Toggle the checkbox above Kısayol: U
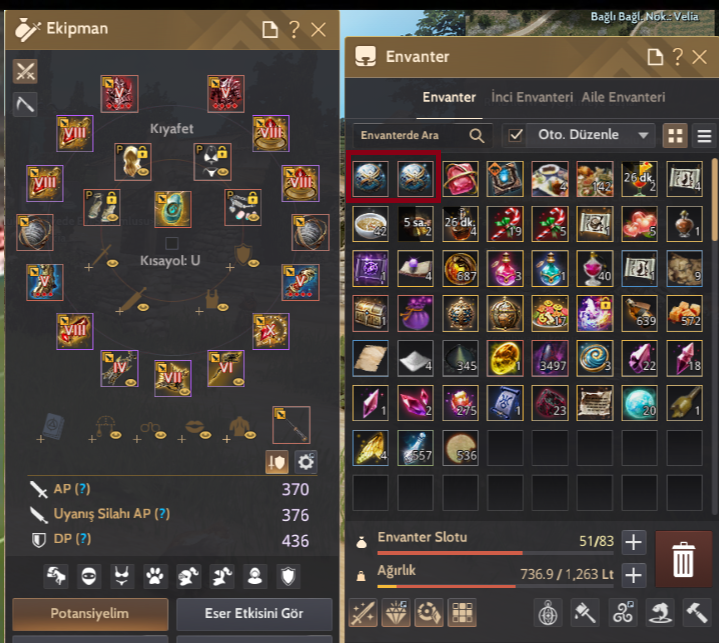719x643 pixels. click(171, 243)
